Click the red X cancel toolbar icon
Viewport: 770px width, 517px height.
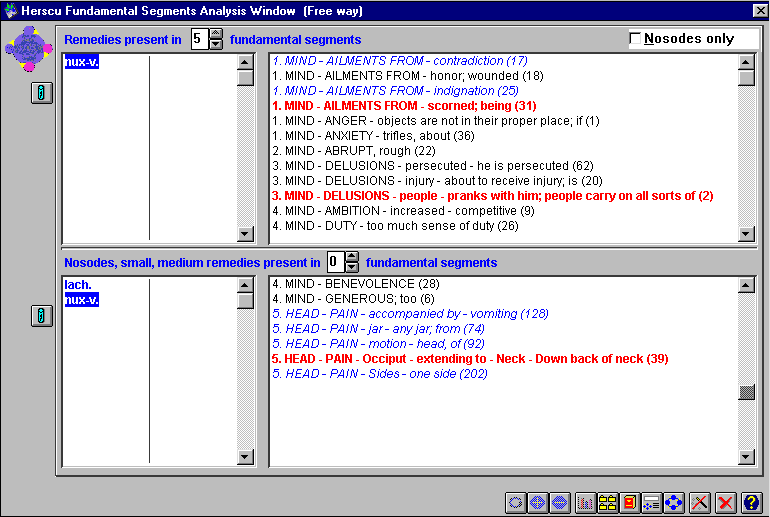click(725, 503)
